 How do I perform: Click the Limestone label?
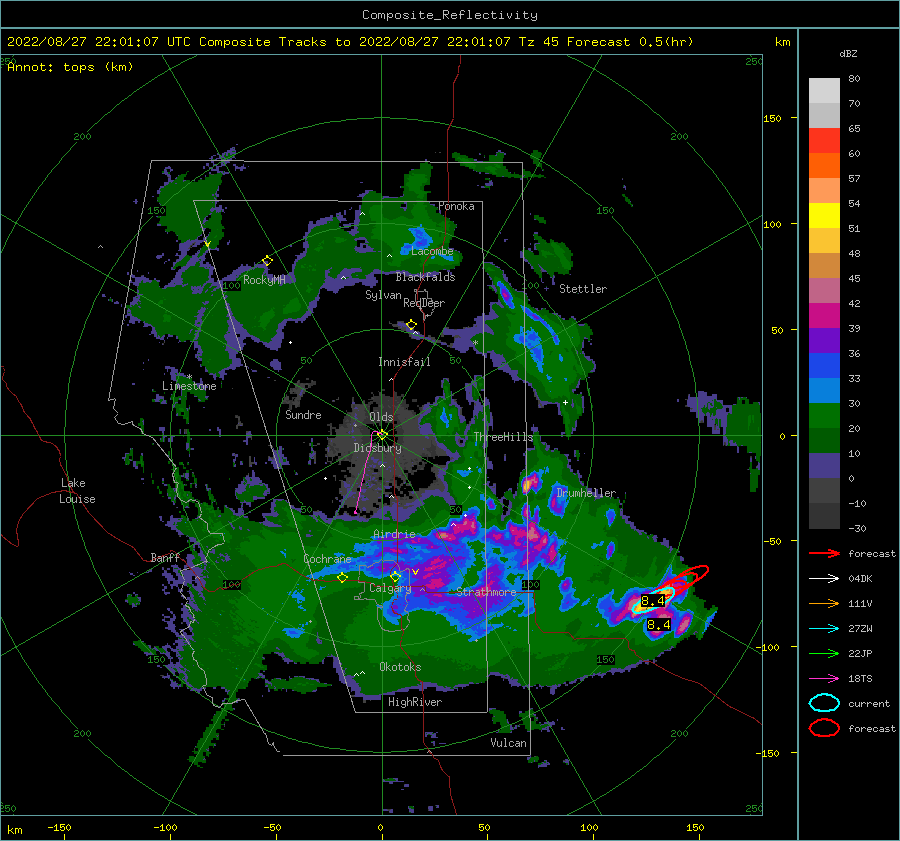coord(189,386)
